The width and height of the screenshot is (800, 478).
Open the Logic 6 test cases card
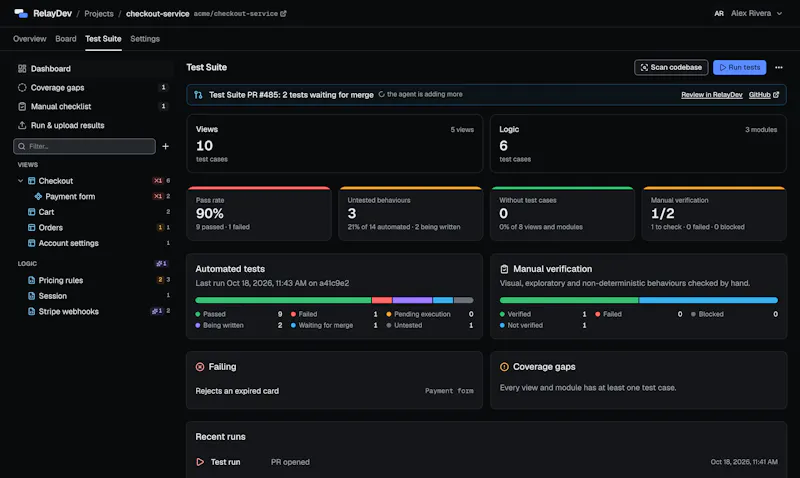pyautogui.click(x=638, y=143)
